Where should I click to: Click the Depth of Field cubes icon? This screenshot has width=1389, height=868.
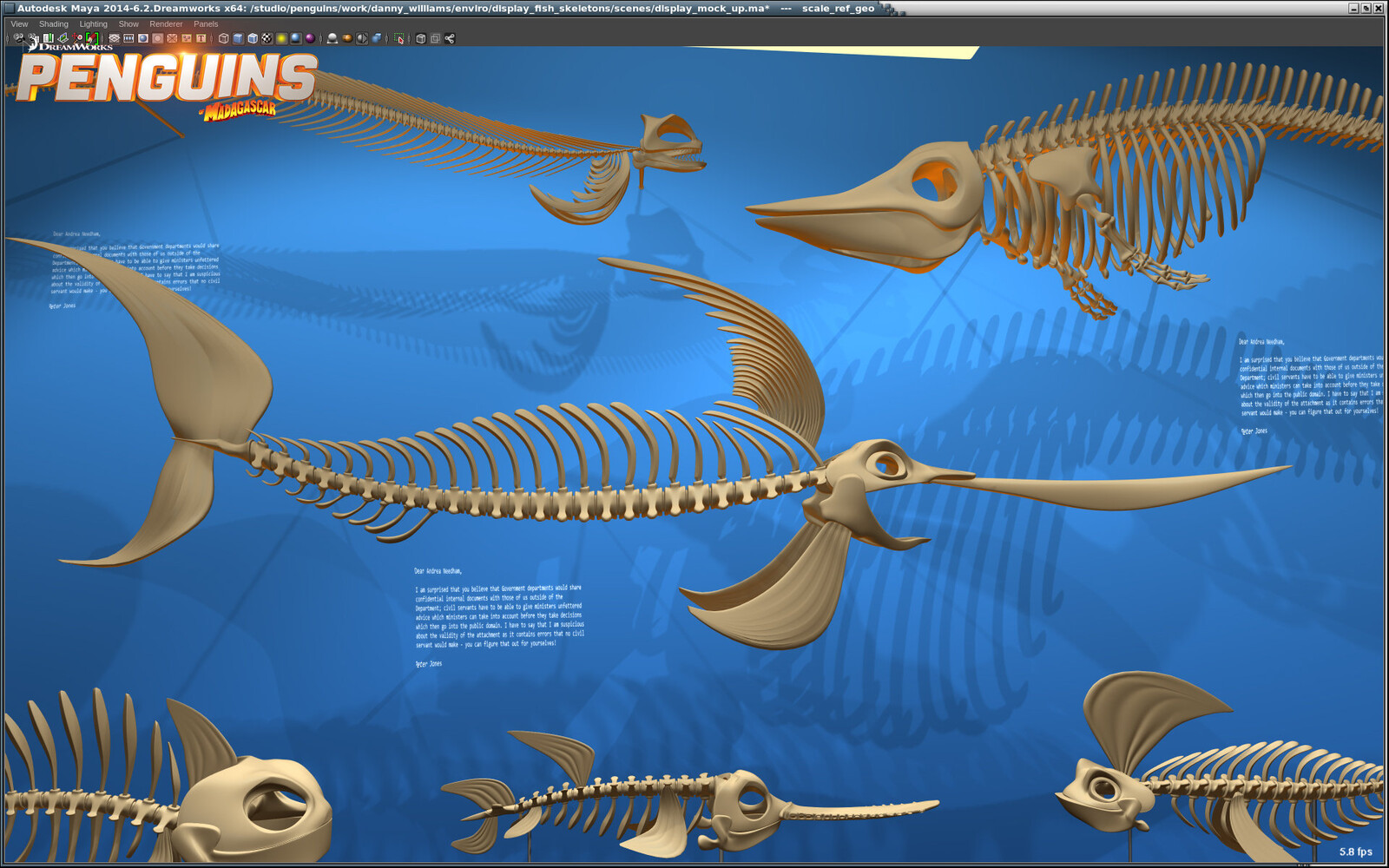377,38
